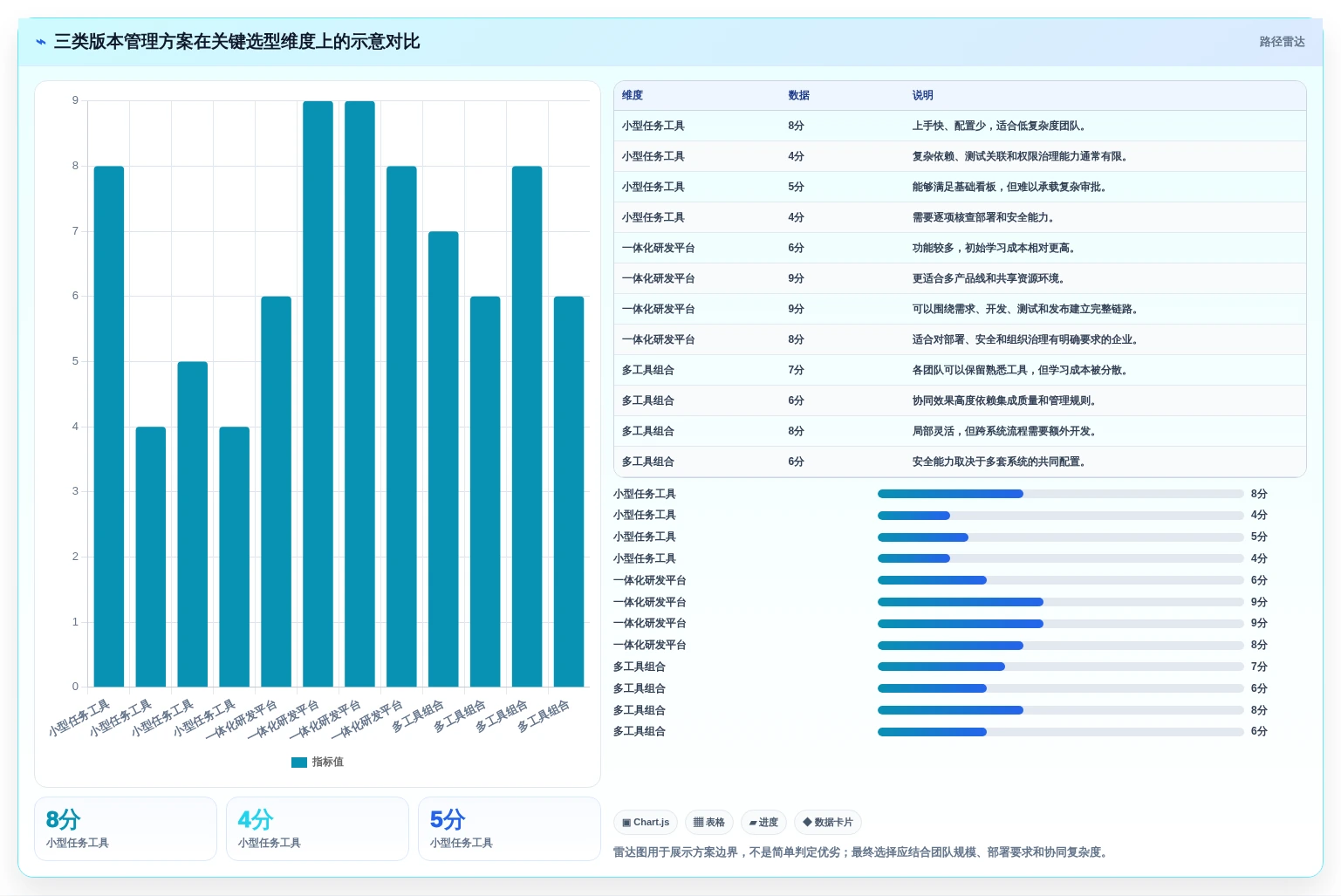Click the progress bar labeled 5分
The width and height of the screenshot is (1341, 896).
coord(1060,537)
